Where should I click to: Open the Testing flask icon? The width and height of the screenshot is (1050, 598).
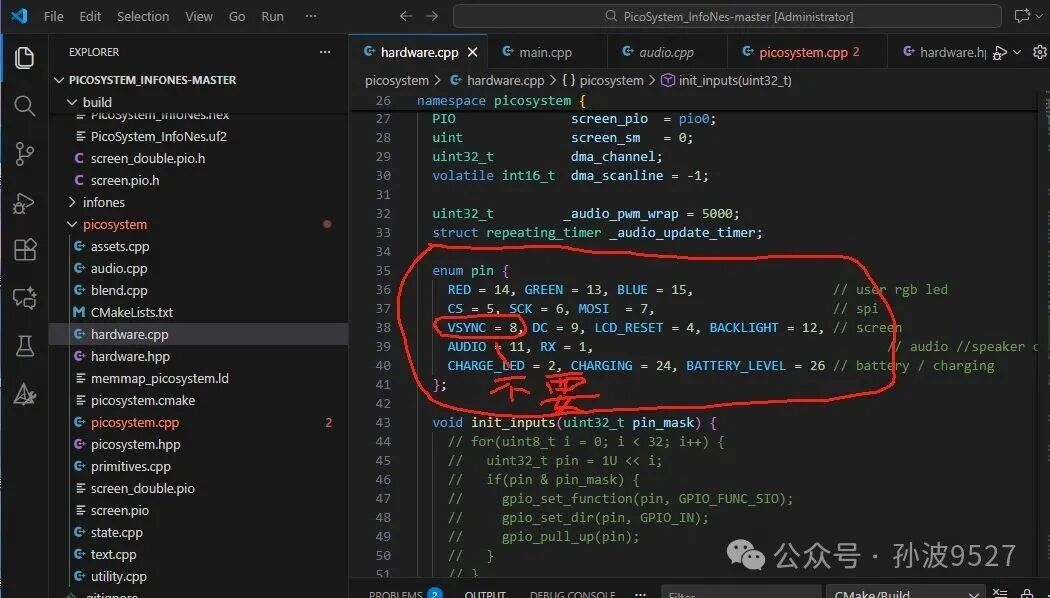pos(25,346)
